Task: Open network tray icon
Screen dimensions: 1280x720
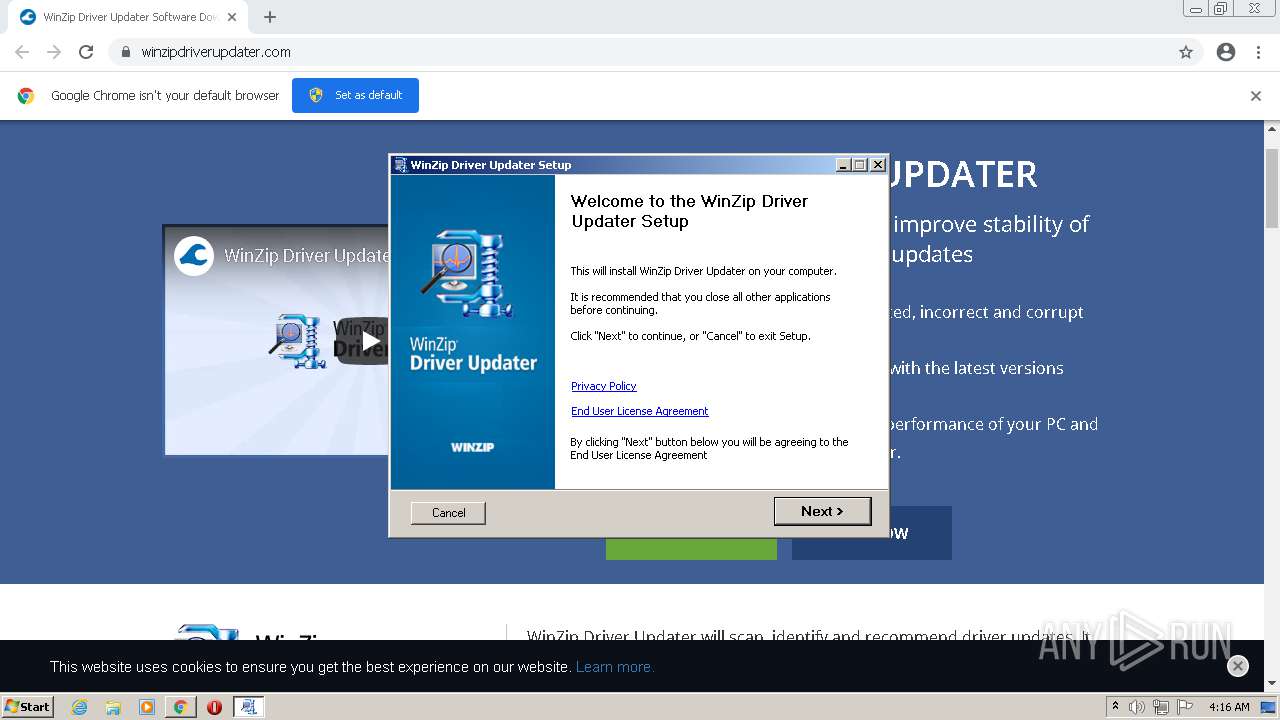Action: click(x=1161, y=707)
